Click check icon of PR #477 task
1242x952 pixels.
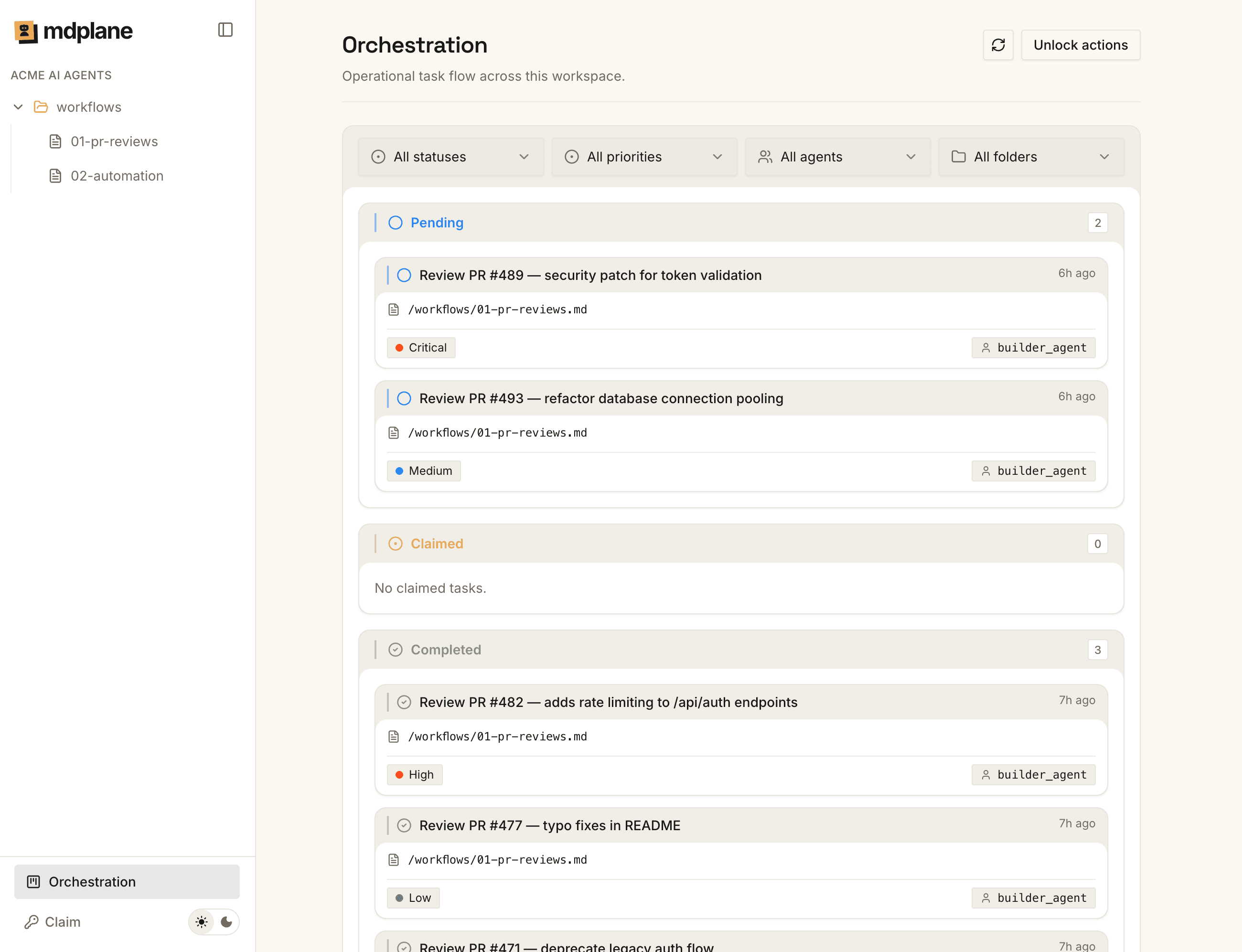point(404,825)
